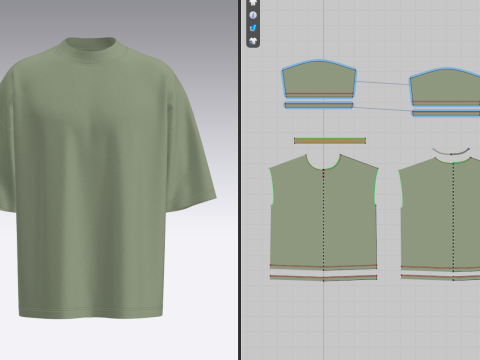Click the blue fabric sheet display icon
480x360 pixels.
click(253, 28)
